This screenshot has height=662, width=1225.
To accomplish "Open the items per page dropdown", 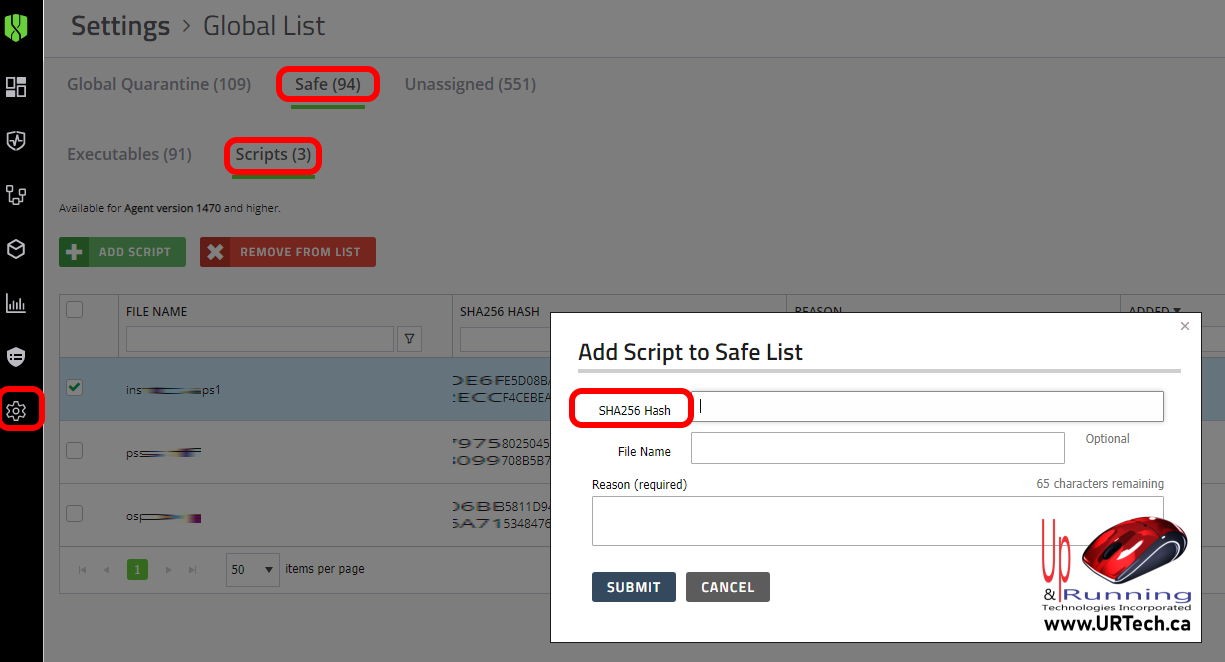I will [x=250, y=569].
